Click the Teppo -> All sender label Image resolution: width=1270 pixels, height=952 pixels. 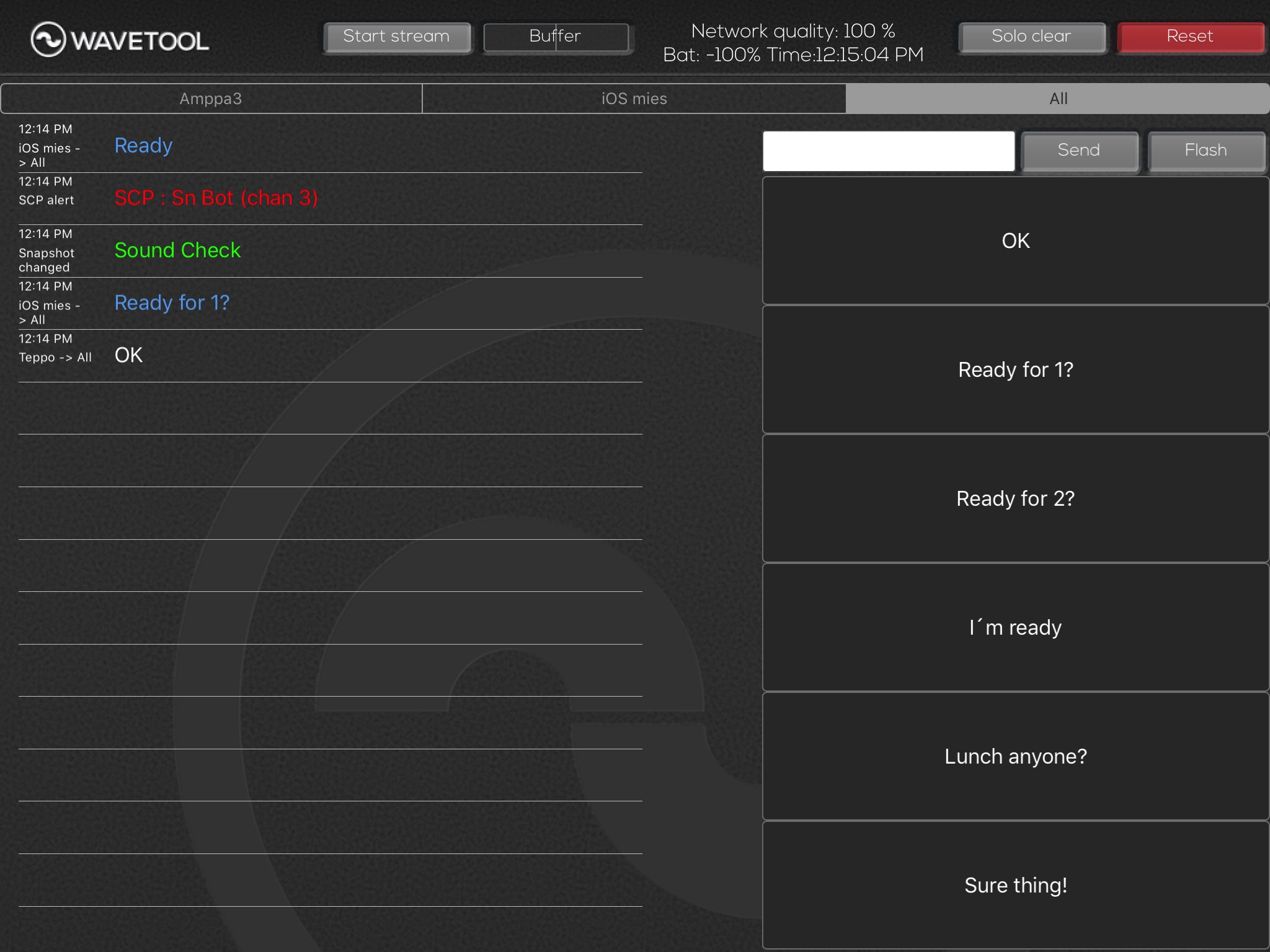coord(55,358)
